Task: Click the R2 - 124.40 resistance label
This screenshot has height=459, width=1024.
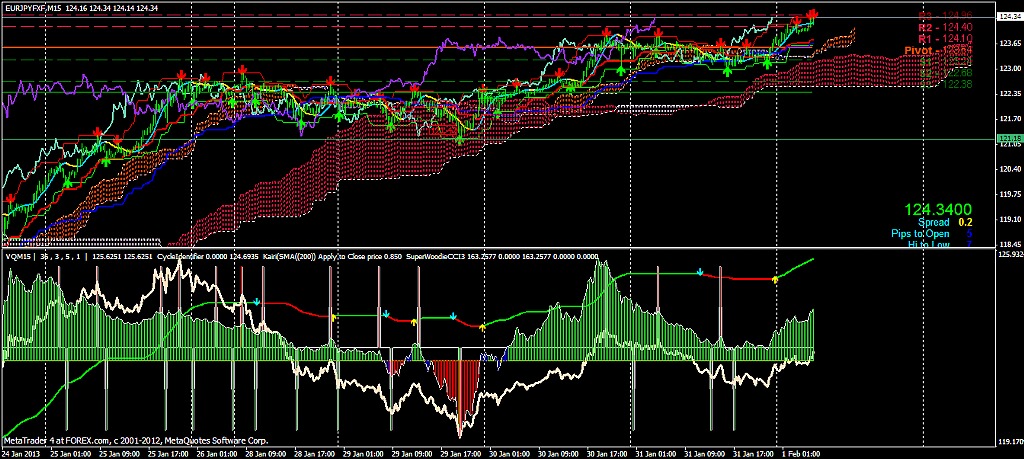Action: 946,27
